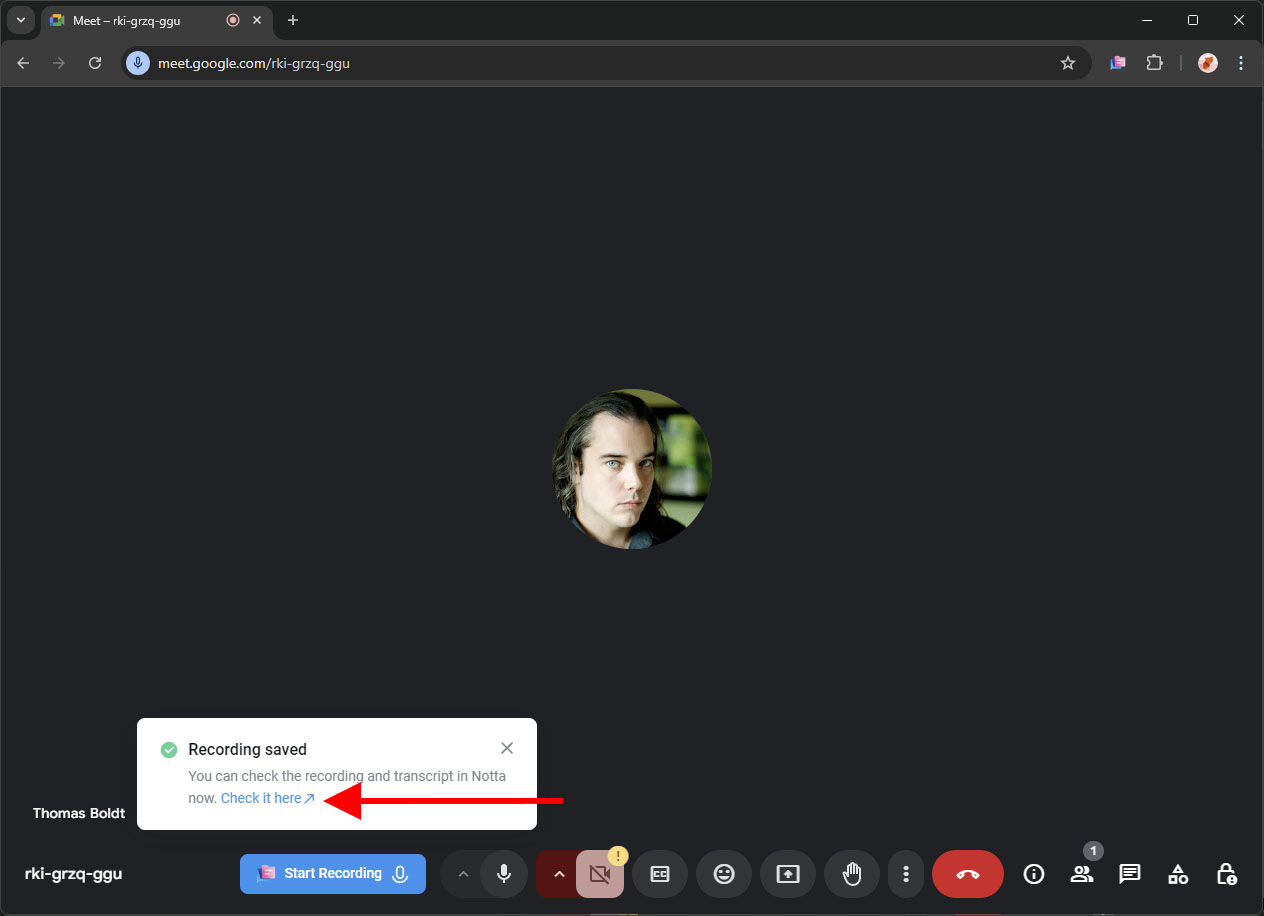Viewport: 1264px width, 916px height.
Task: Dismiss the Recording saved notification
Action: pos(507,748)
